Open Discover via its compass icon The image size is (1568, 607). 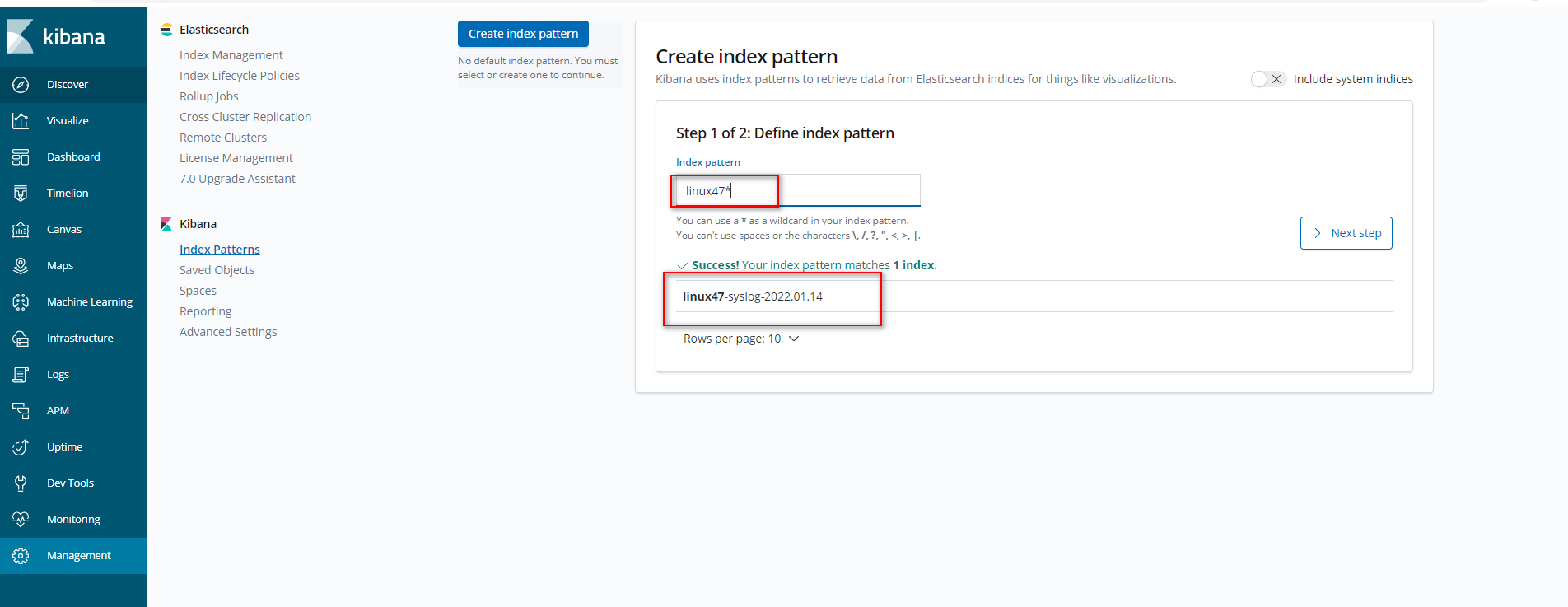[21, 84]
